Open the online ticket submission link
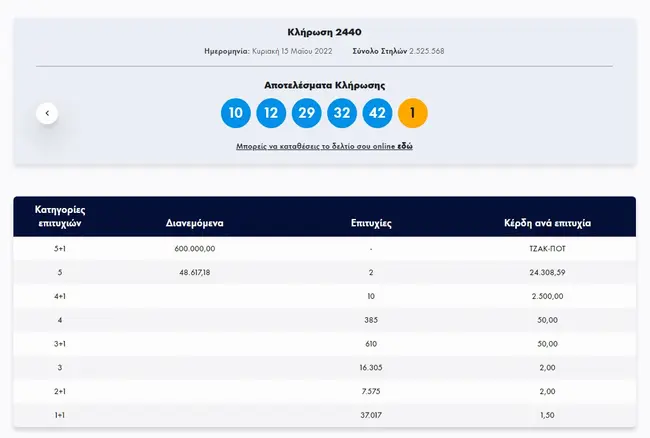The height and width of the screenshot is (438, 650). (x=324, y=146)
